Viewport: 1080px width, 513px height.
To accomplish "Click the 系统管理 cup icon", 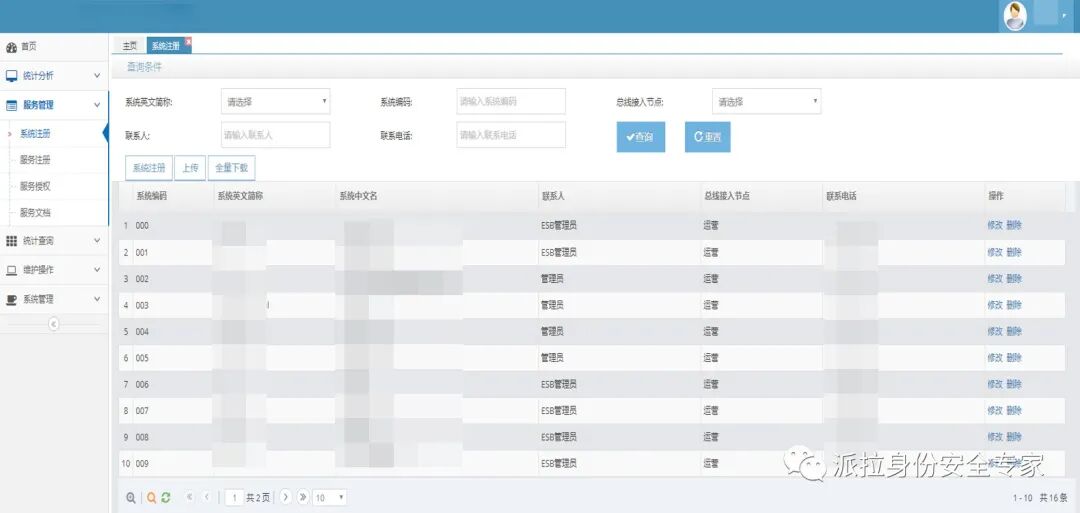I will click(x=11, y=300).
